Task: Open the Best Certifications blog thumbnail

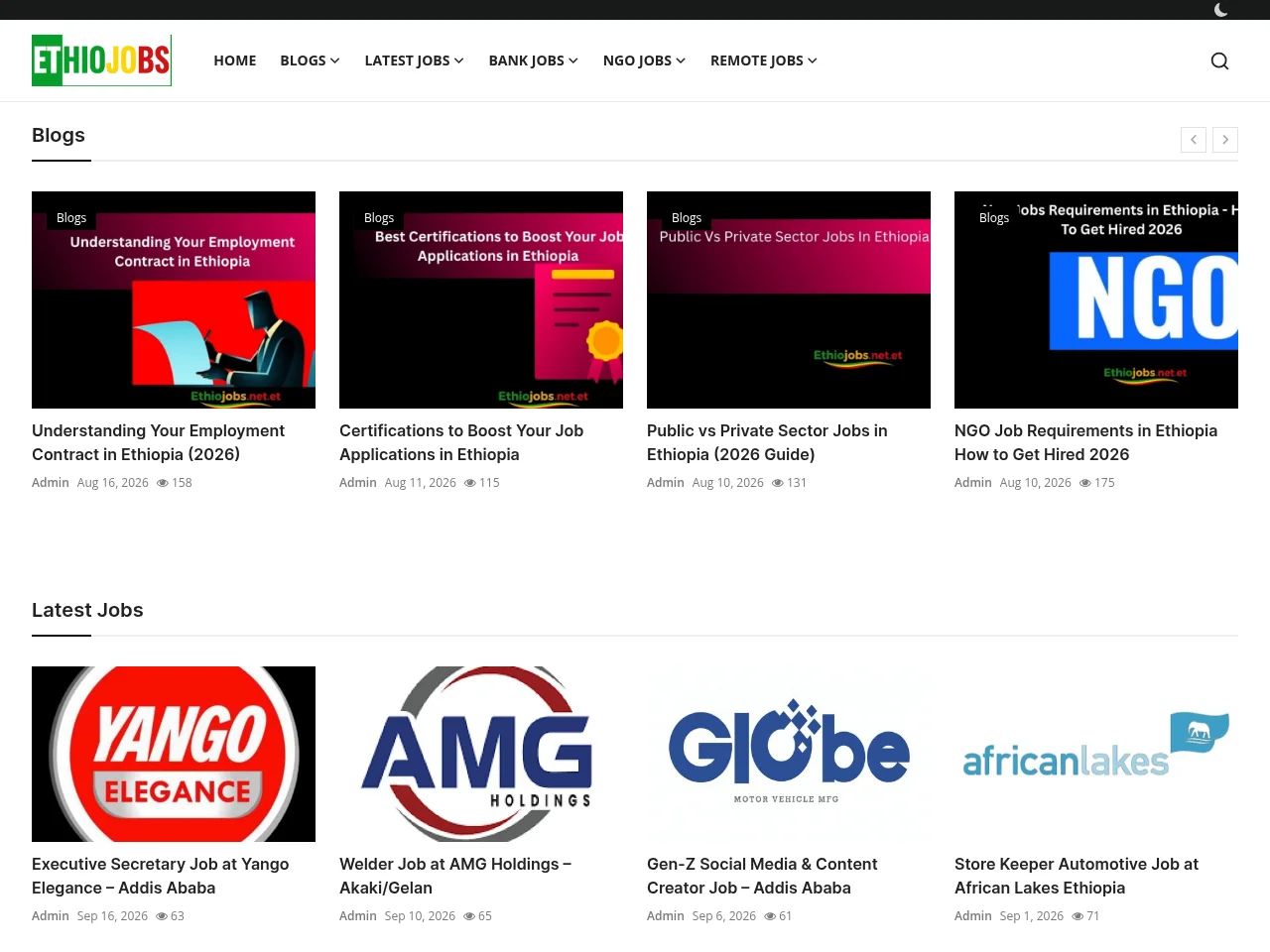Action: click(481, 299)
